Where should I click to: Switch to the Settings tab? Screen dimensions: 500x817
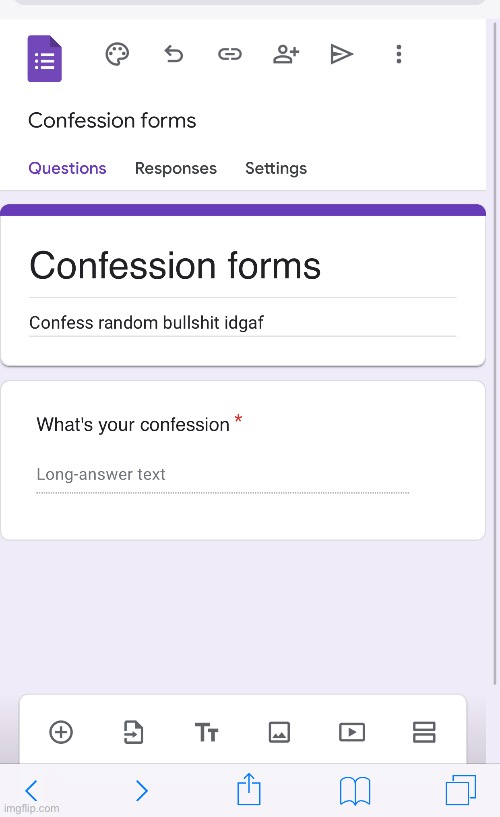tap(276, 168)
